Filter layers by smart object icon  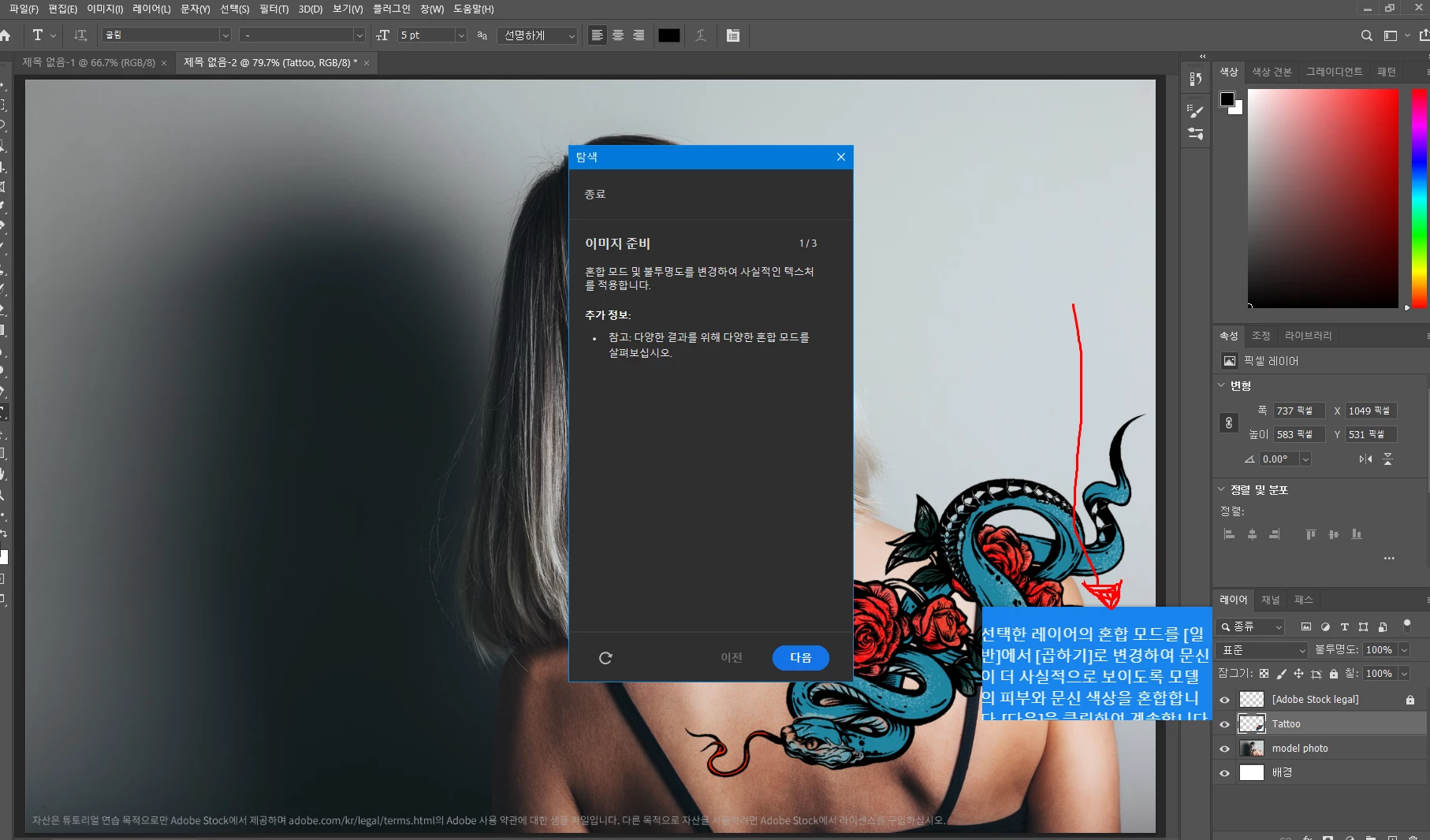[1383, 626]
